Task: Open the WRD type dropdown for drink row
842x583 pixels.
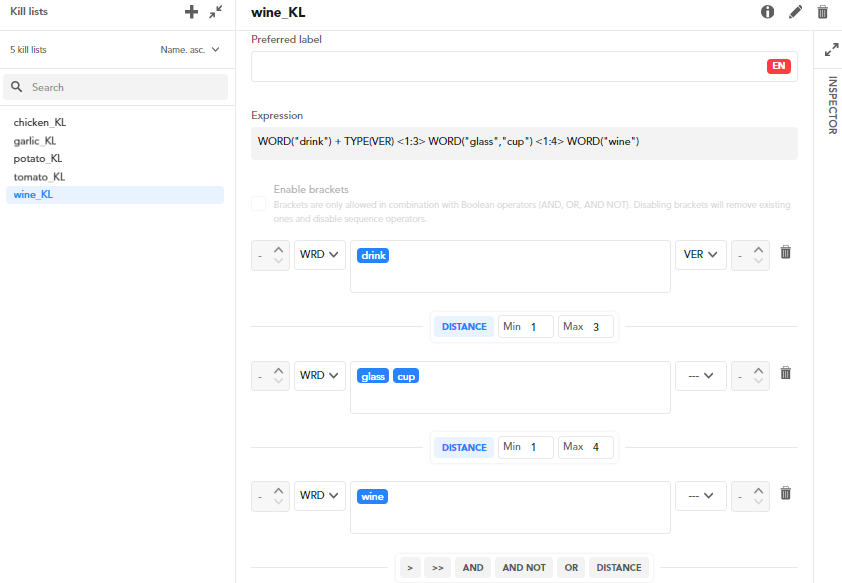Action: coord(319,255)
